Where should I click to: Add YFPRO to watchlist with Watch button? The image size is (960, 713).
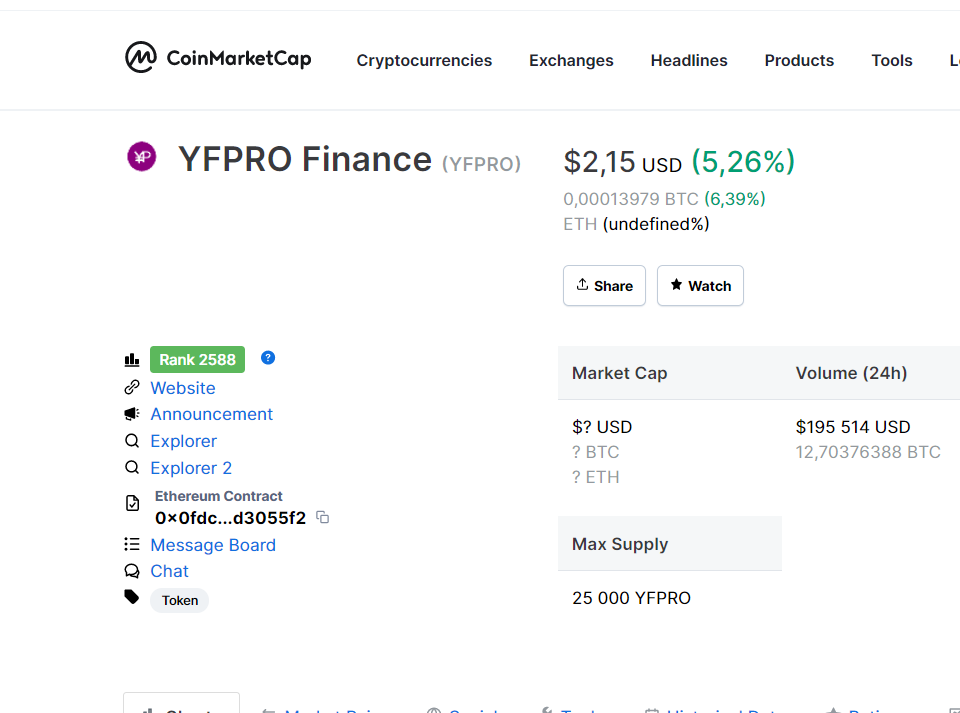tap(700, 286)
